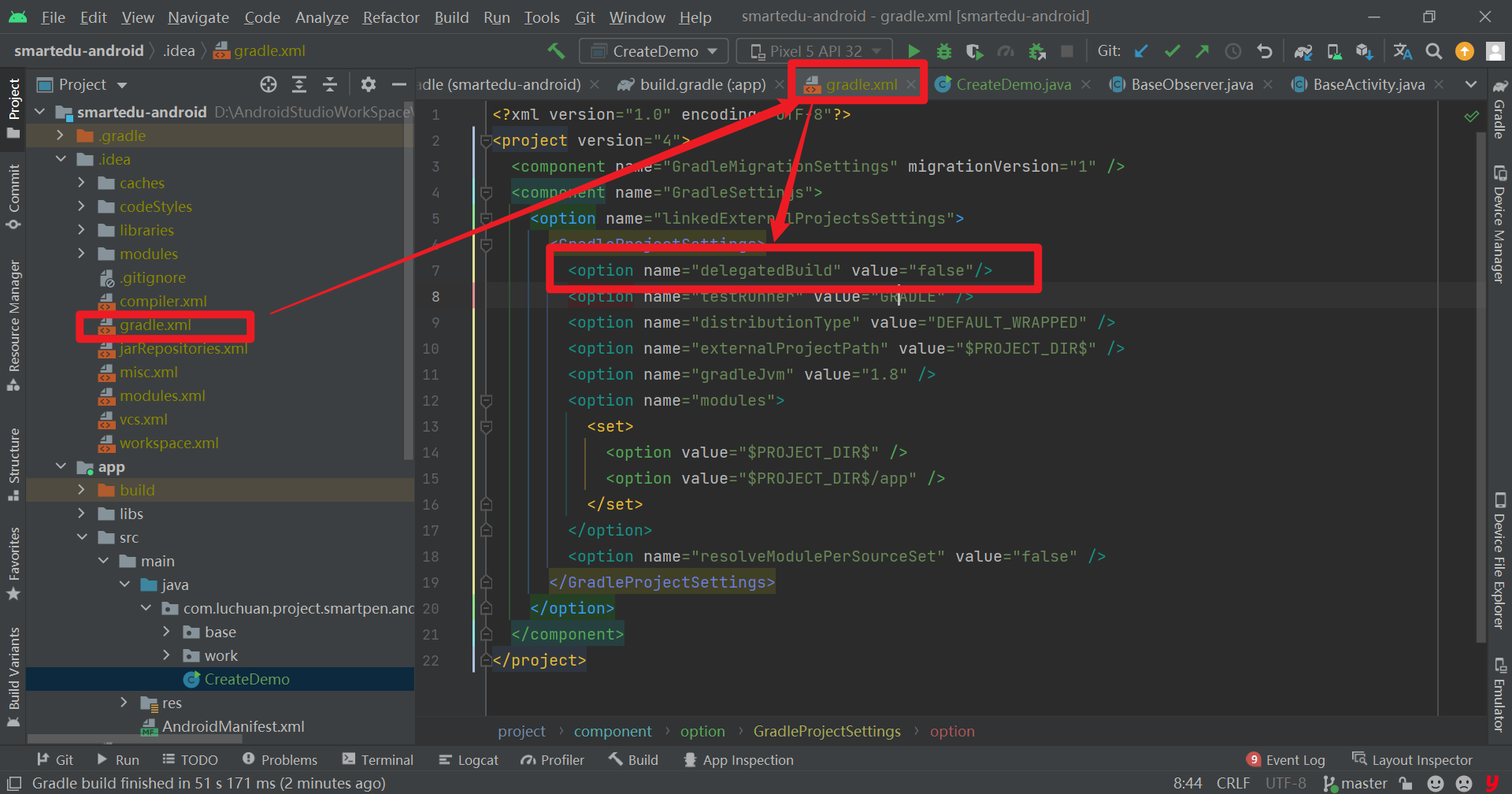The height and width of the screenshot is (794, 1512).
Task: Open the Terminal tool window
Action: pos(377,760)
